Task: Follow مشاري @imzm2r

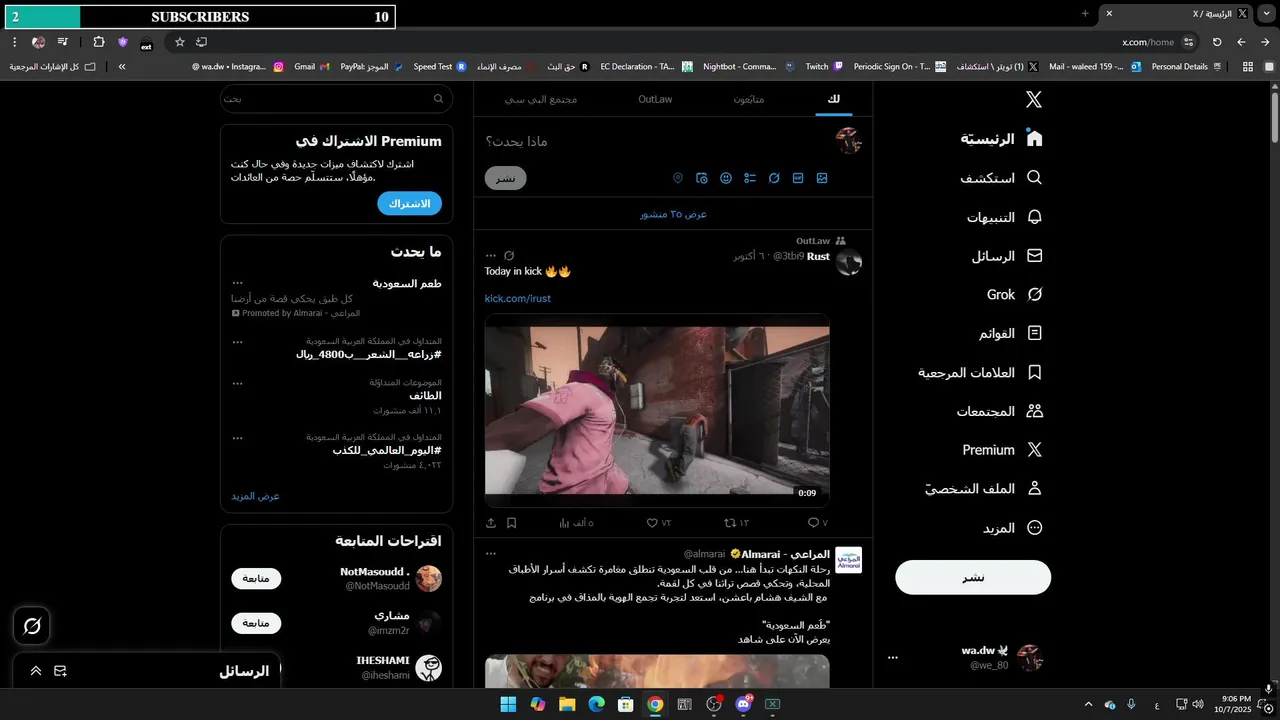Action: tap(256, 623)
